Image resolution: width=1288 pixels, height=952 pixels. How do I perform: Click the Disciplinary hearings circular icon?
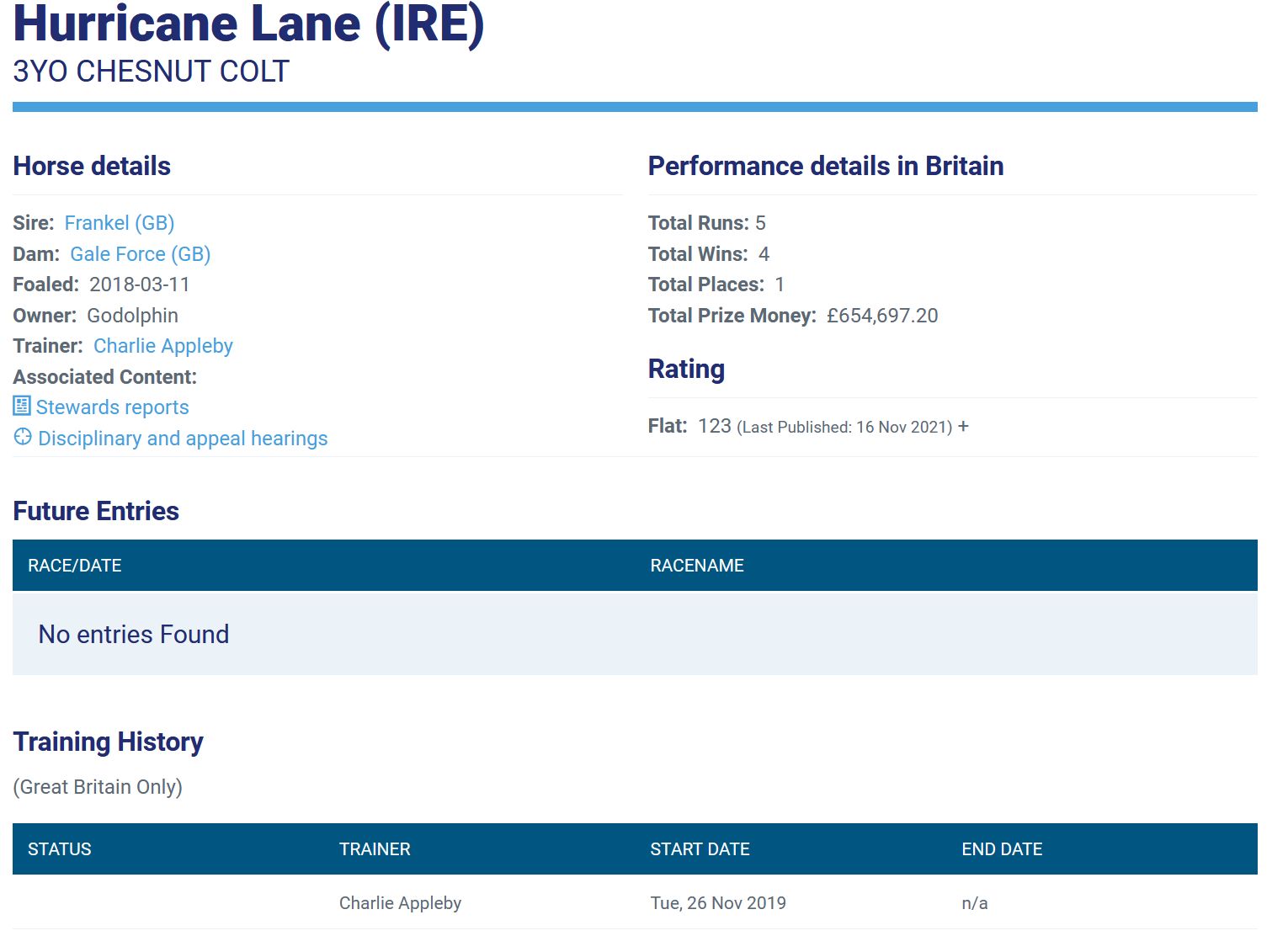pos(23,437)
